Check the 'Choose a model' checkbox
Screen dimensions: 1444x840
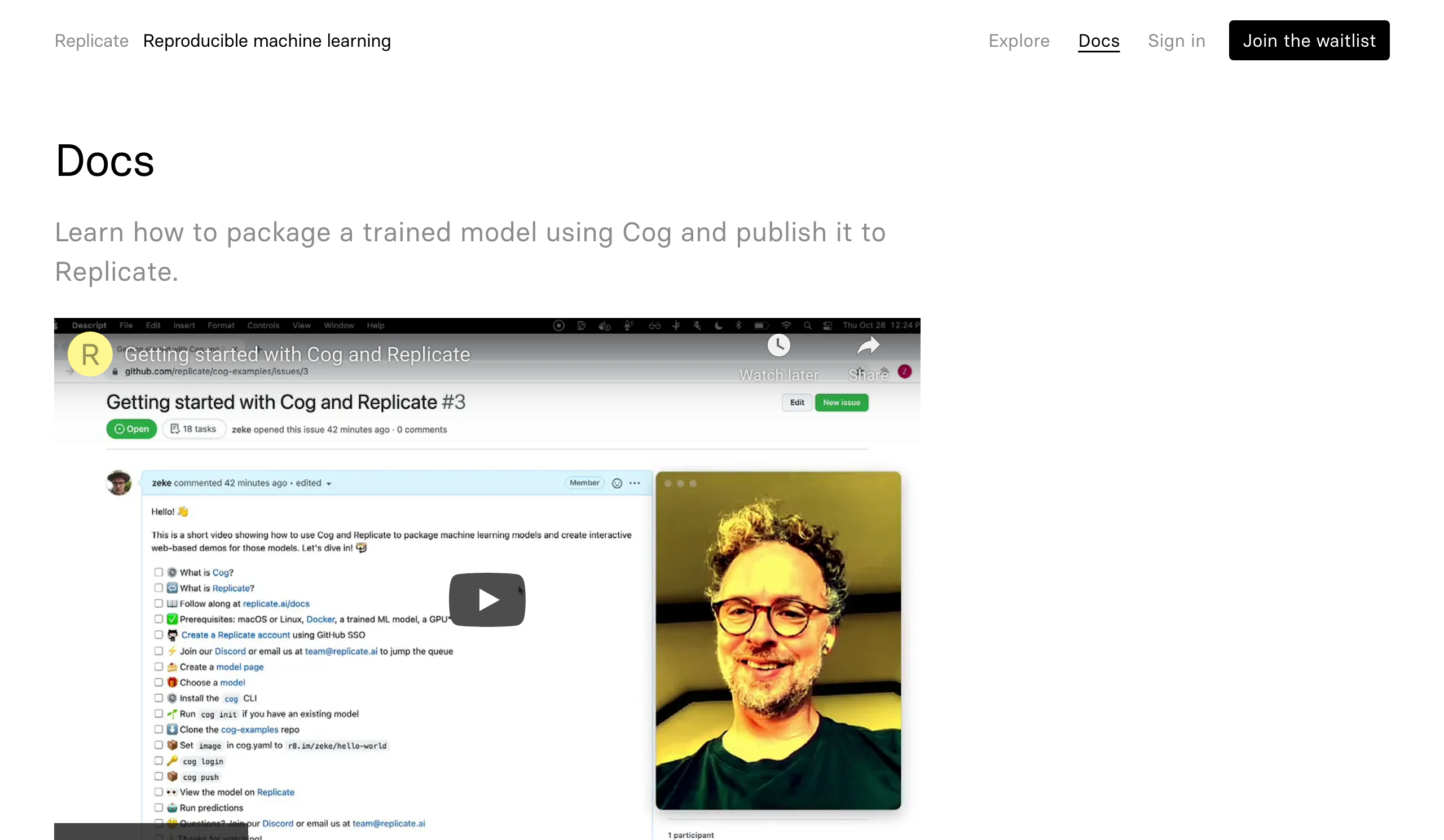(158, 683)
